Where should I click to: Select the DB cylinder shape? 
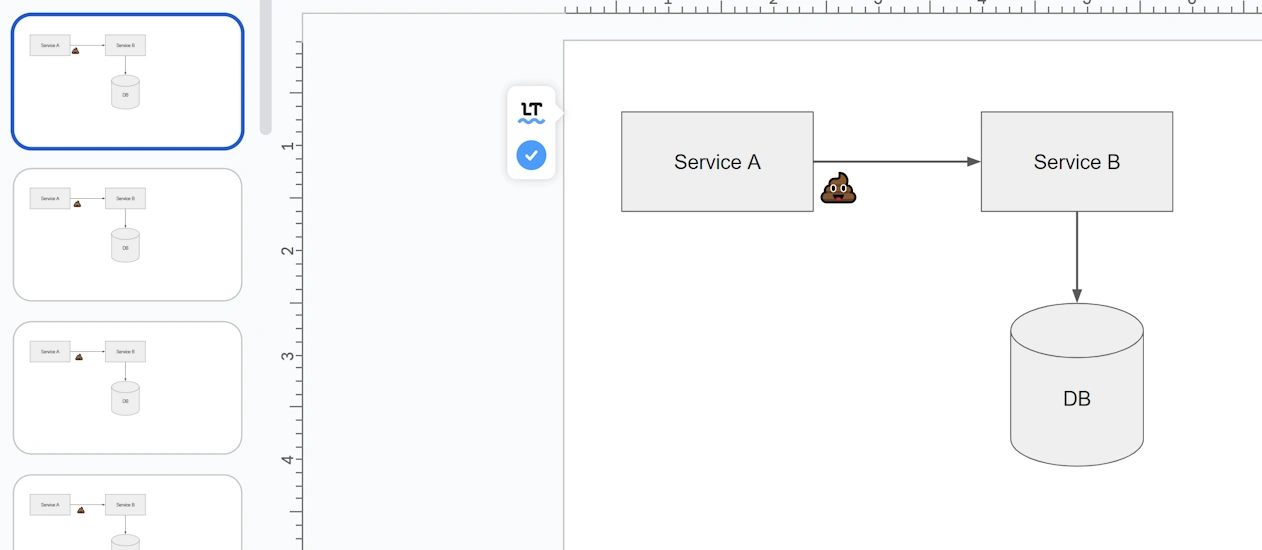pyautogui.click(x=1076, y=384)
